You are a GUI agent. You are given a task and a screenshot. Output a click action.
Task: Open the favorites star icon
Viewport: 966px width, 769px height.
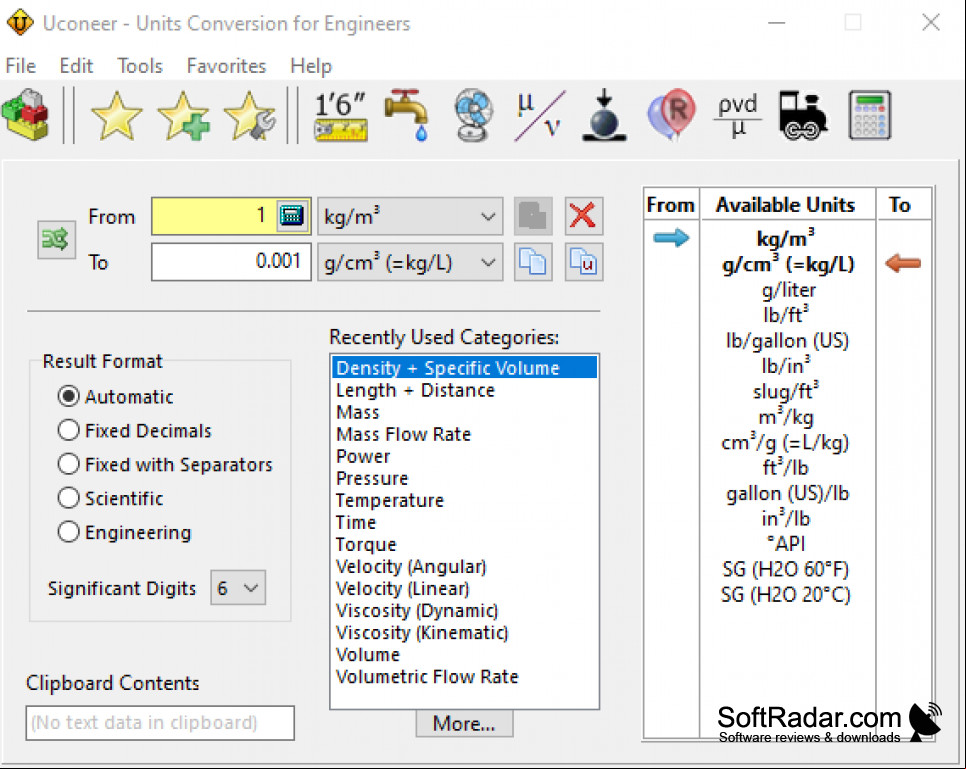116,116
